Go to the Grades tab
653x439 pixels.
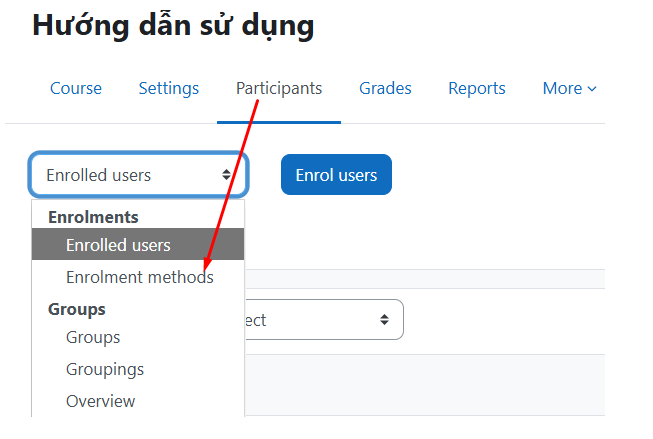click(385, 88)
